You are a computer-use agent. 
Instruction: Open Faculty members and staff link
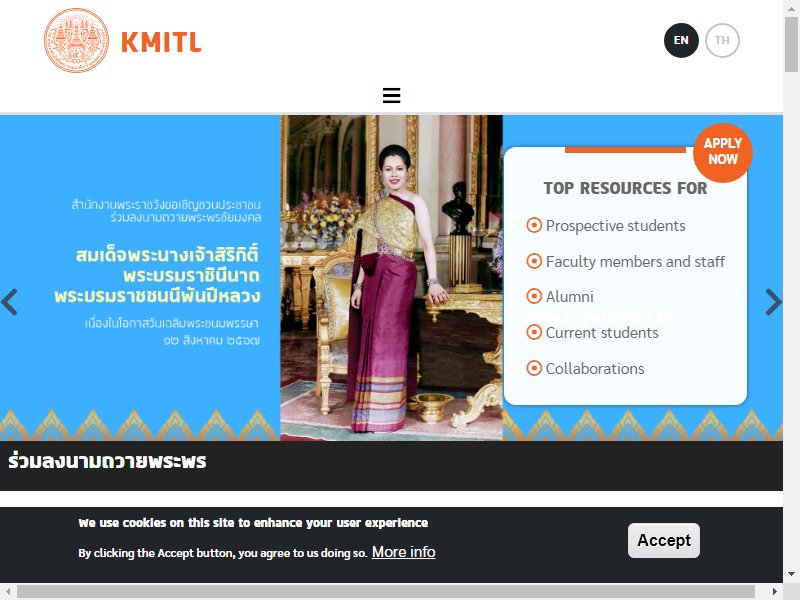point(635,261)
